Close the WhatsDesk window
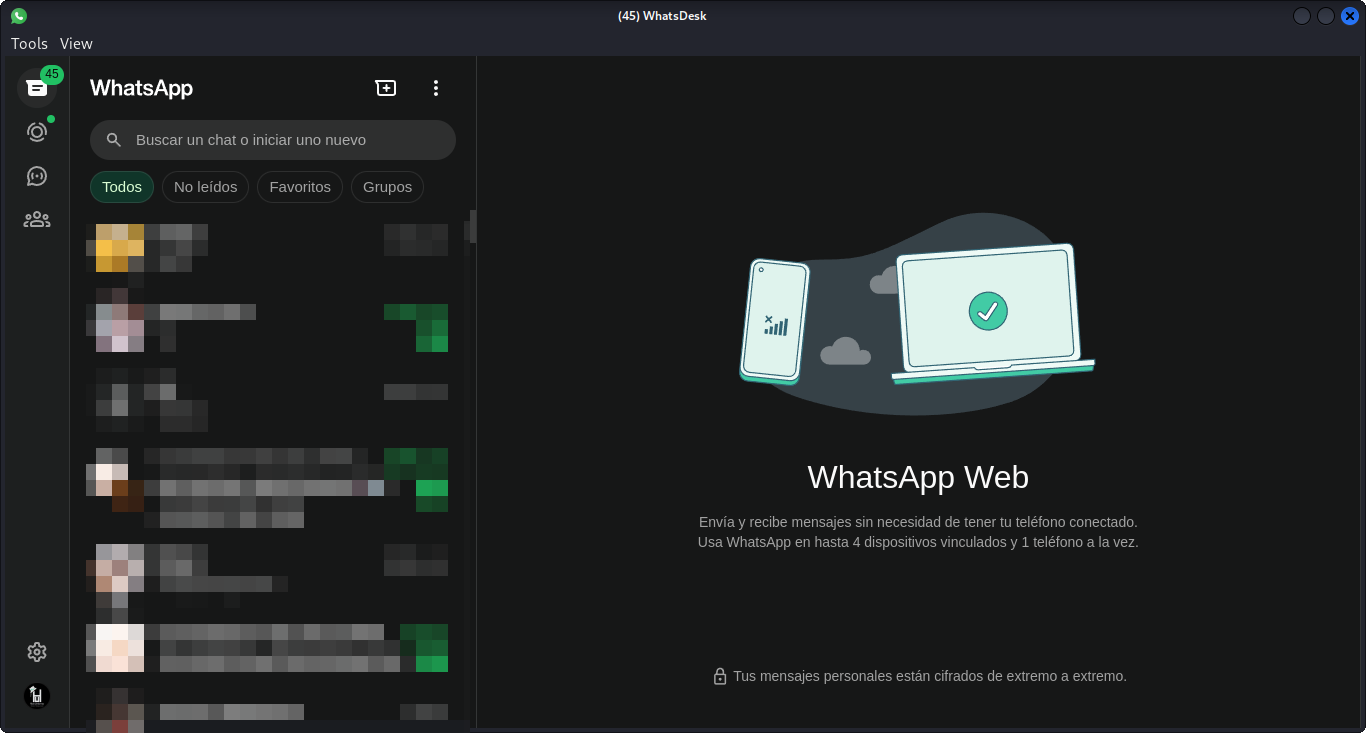 tap(1350, 16)
